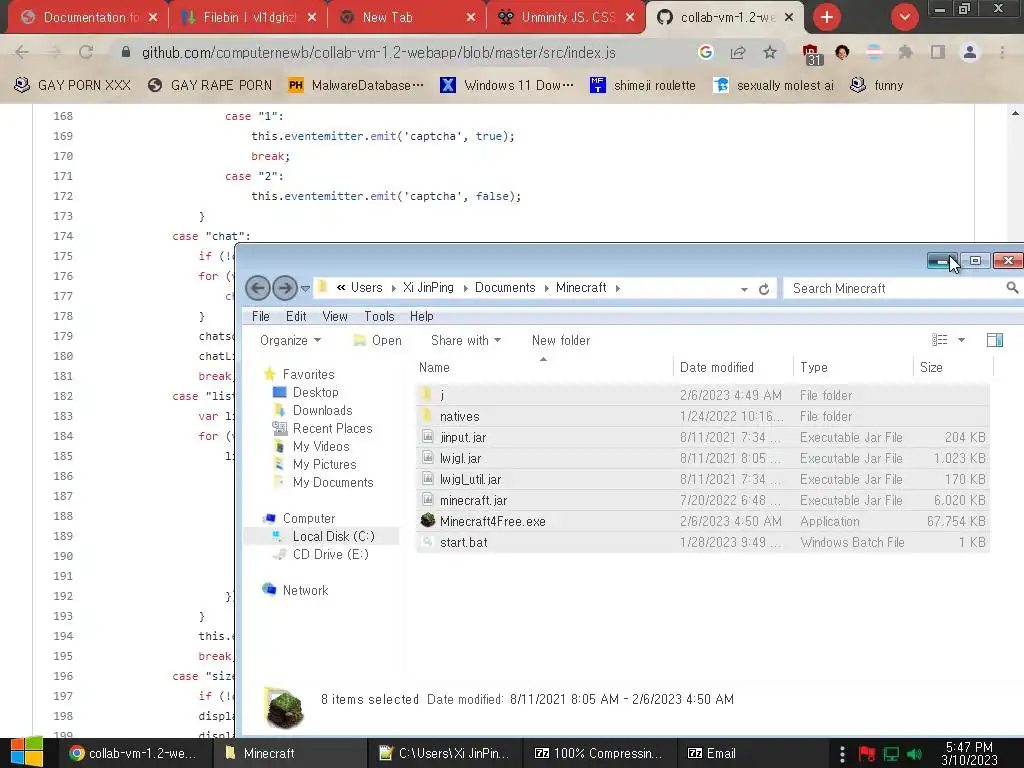Screen dimensions: 1024x768
Task: Click the share icon in Chrome address bar
Action: click(738, 52)
